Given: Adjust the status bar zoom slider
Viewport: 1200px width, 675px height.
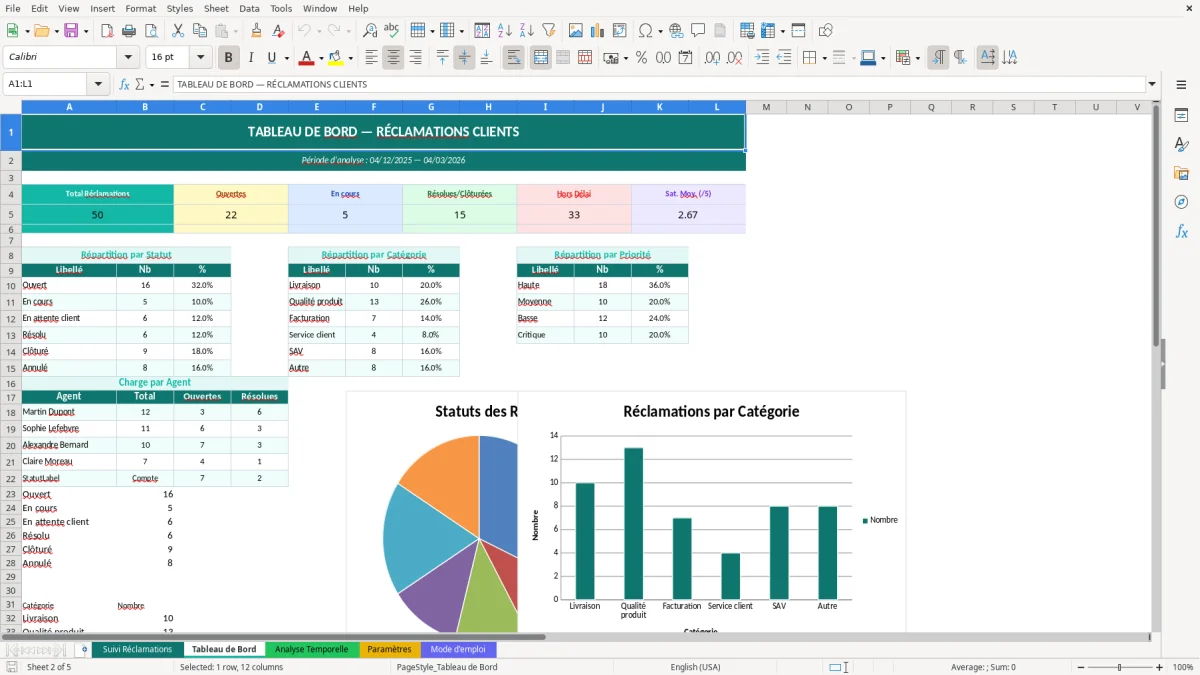Looking at the screenshot, I should [x=1119, y=667].
